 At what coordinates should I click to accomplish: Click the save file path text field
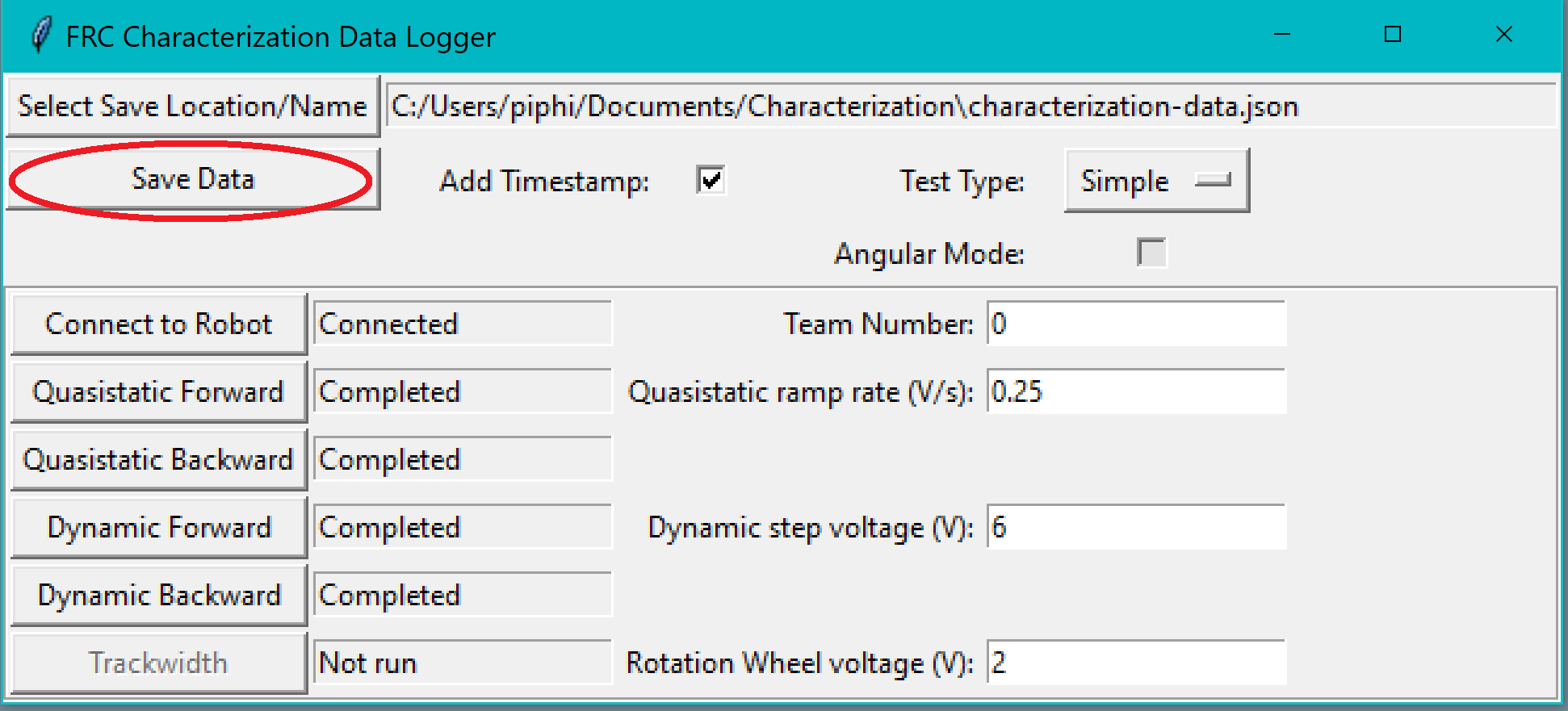(971, 106)
